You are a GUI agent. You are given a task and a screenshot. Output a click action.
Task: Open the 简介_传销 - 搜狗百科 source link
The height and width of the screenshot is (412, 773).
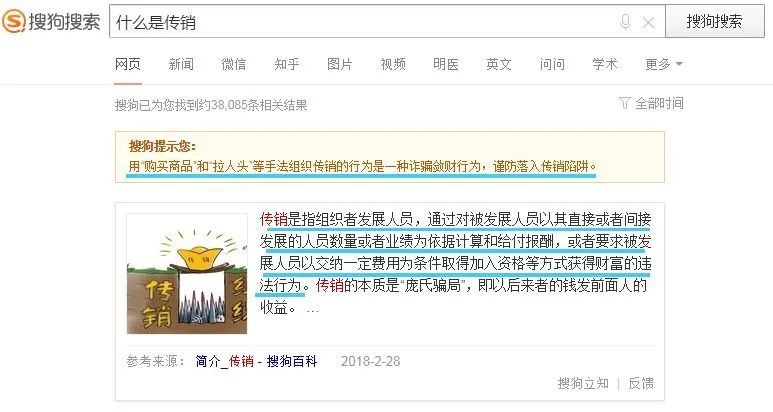256,361
